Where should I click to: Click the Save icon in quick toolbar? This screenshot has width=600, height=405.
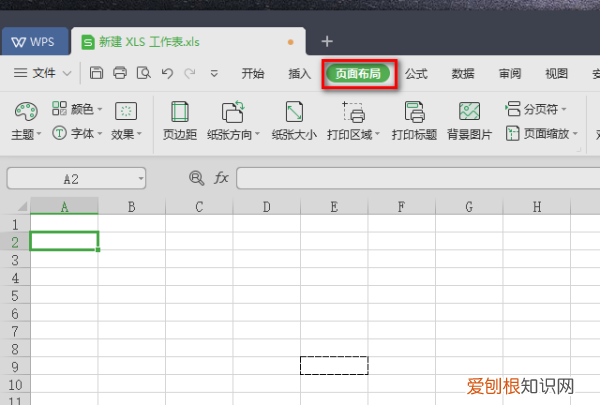point(96,73)
